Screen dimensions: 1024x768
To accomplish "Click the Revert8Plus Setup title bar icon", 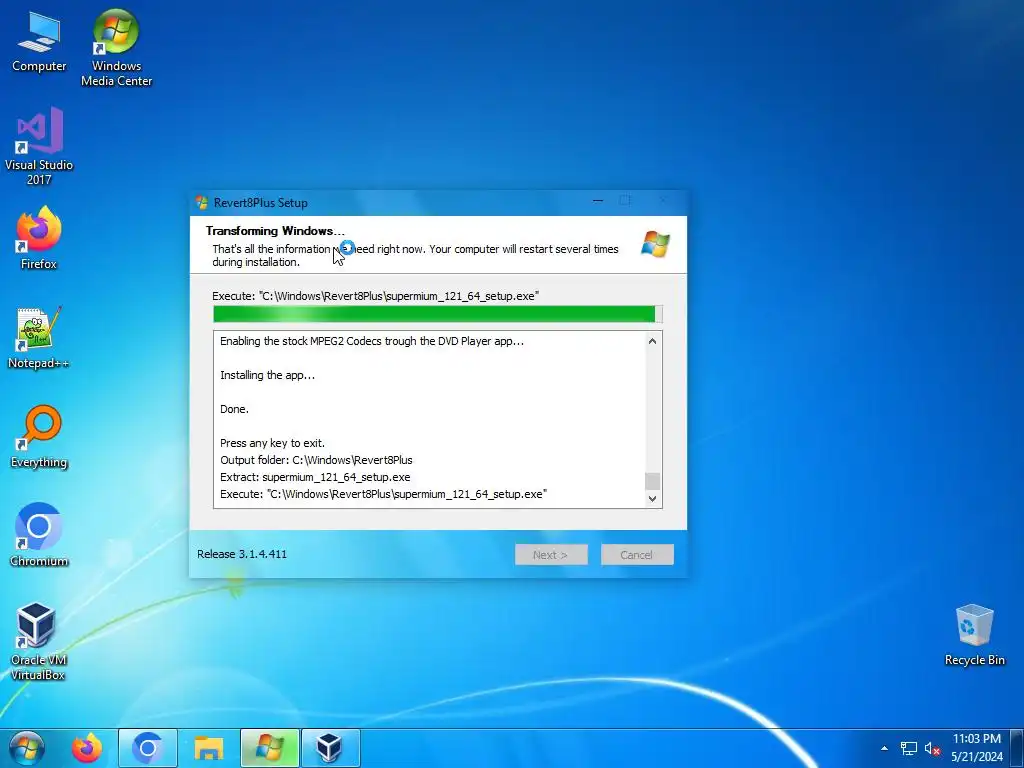I will 202,202.
